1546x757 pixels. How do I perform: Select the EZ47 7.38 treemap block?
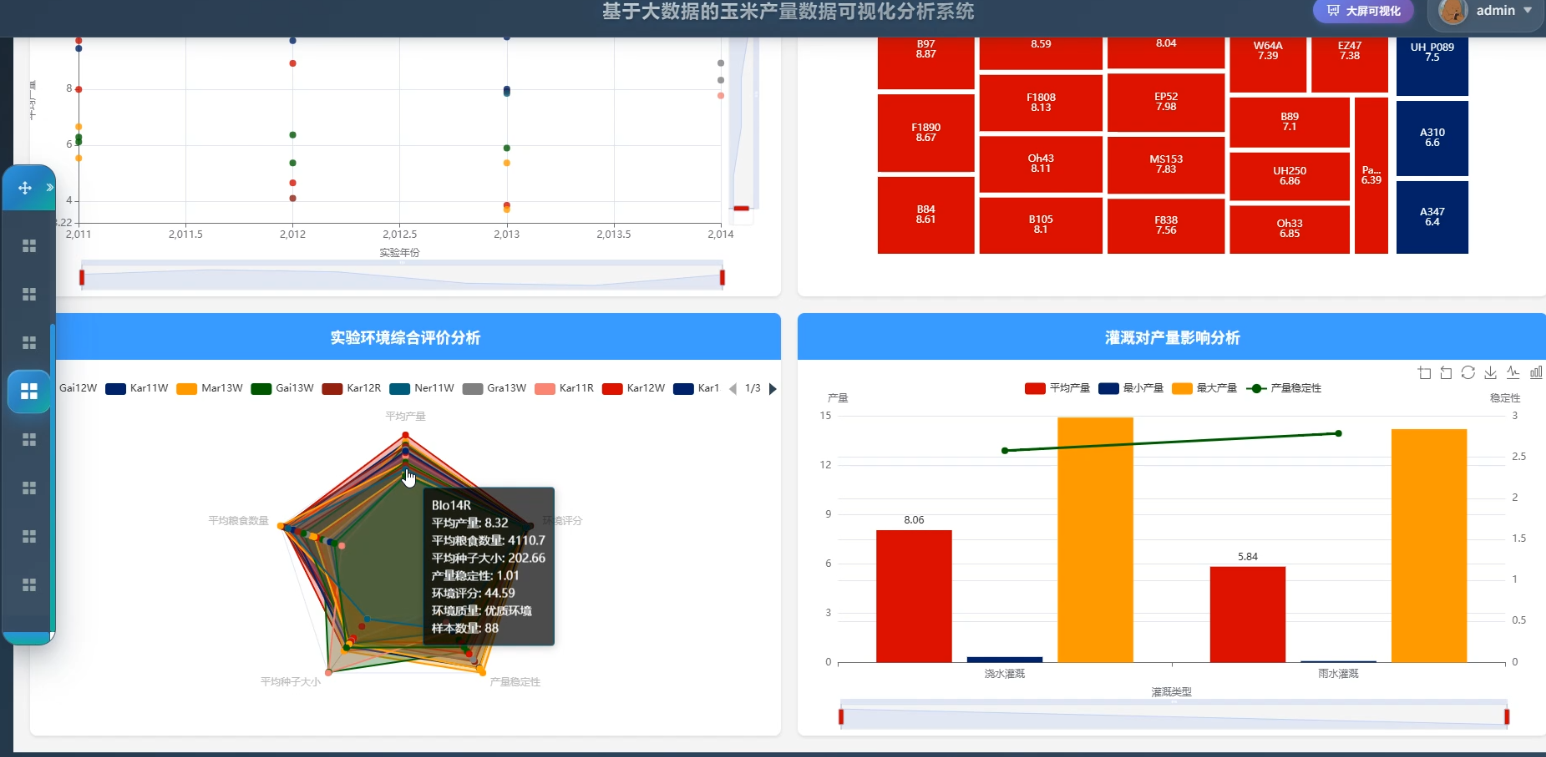pos(1350,64)
